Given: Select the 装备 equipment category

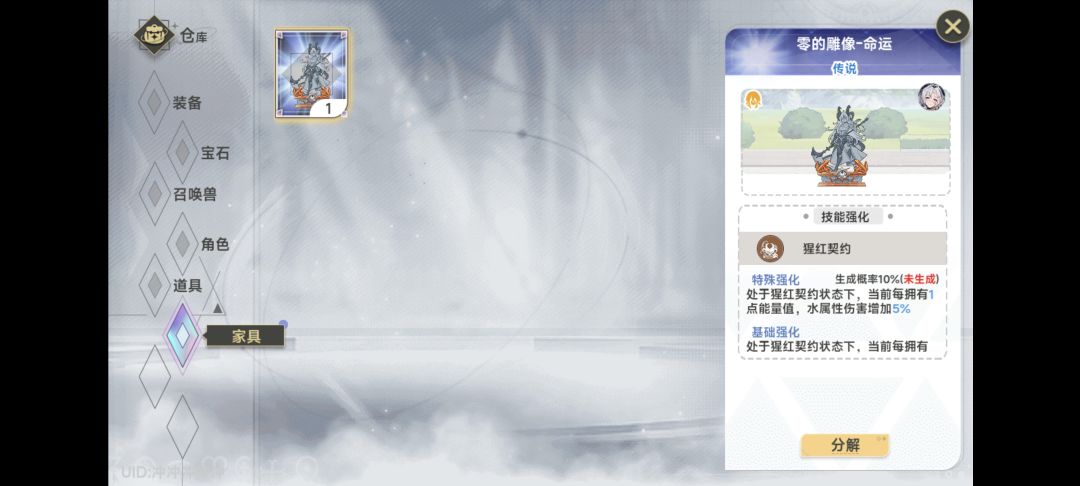Looking at the screenshot, I should click(187, 103).
